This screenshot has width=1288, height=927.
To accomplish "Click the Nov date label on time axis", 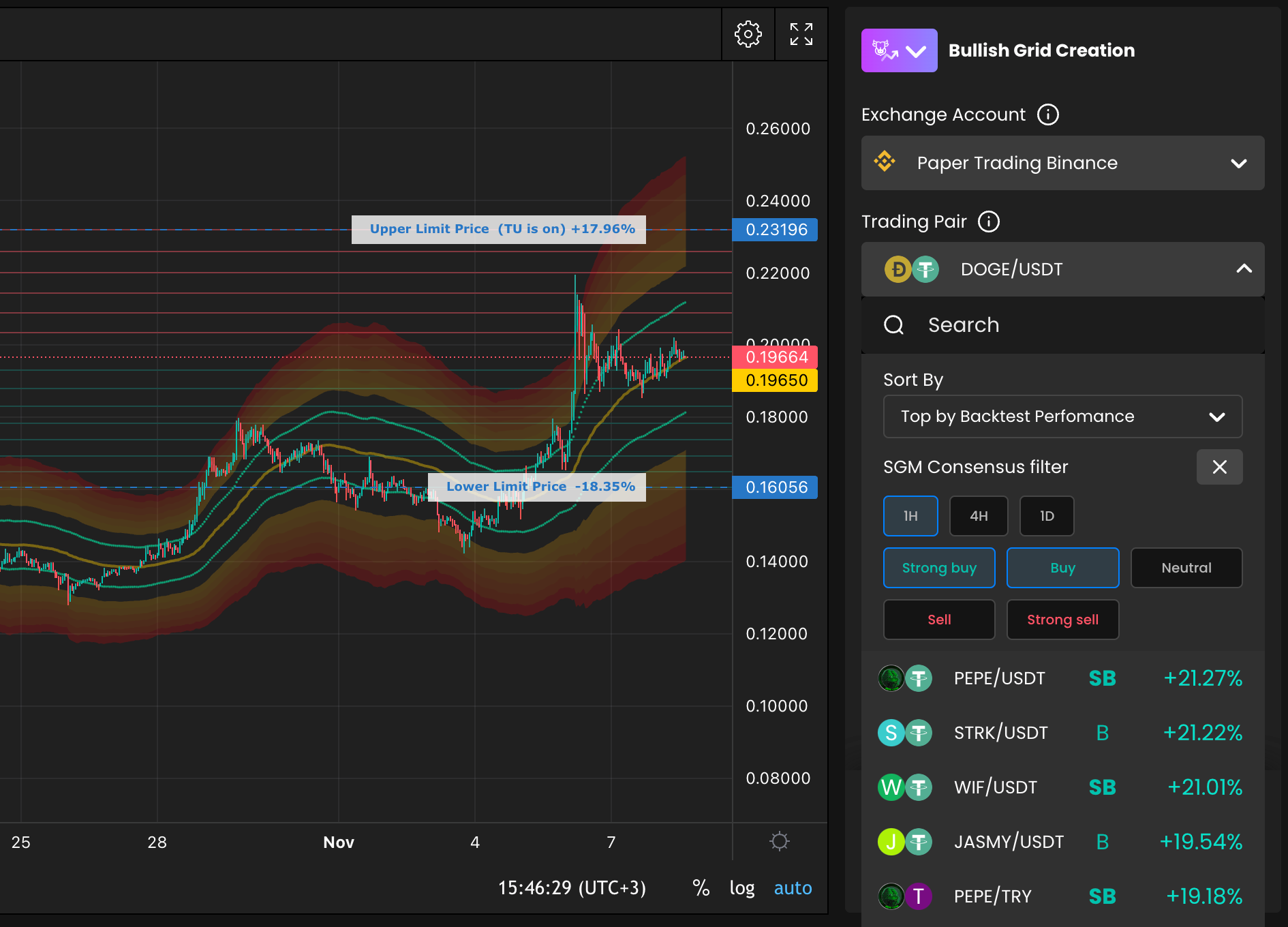I will (x=339, y=842).
